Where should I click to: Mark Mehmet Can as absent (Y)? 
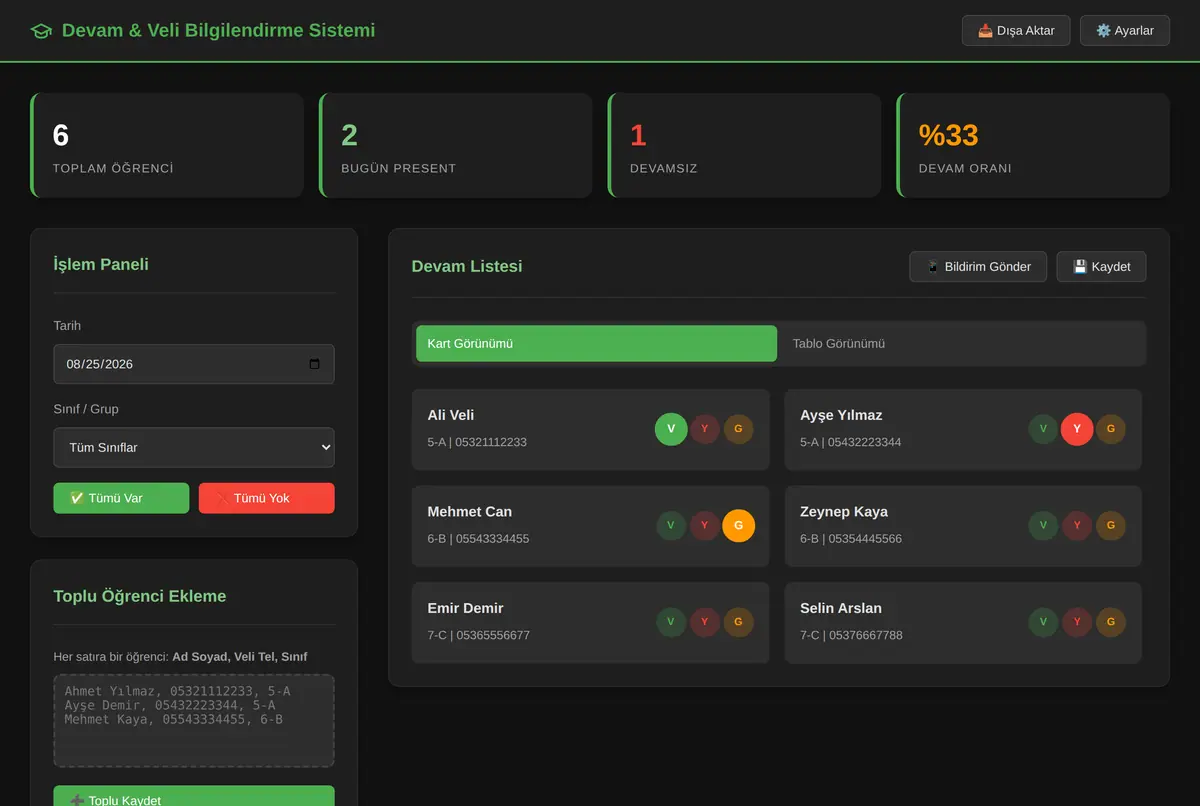pos(705,526)
